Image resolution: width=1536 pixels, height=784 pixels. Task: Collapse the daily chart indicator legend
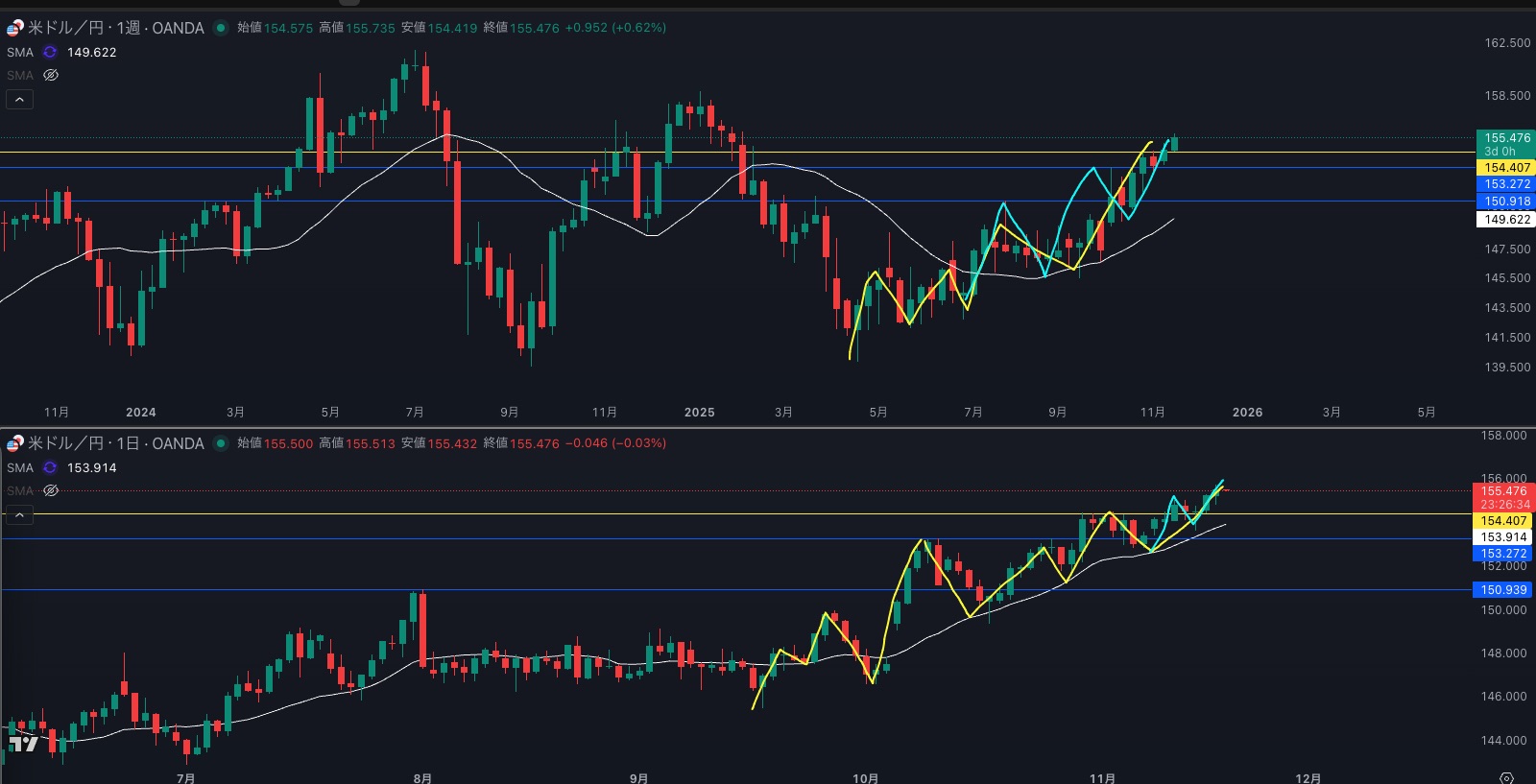click(x=19, y=515)
